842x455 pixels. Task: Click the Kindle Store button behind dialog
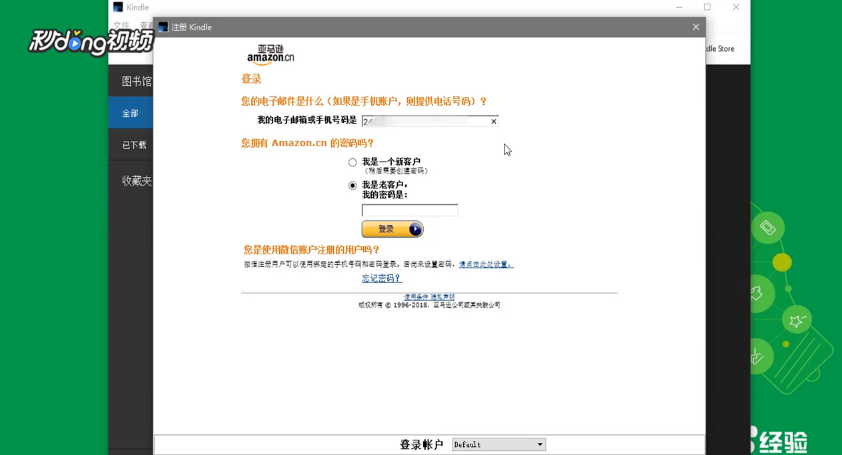coord(720,48)
